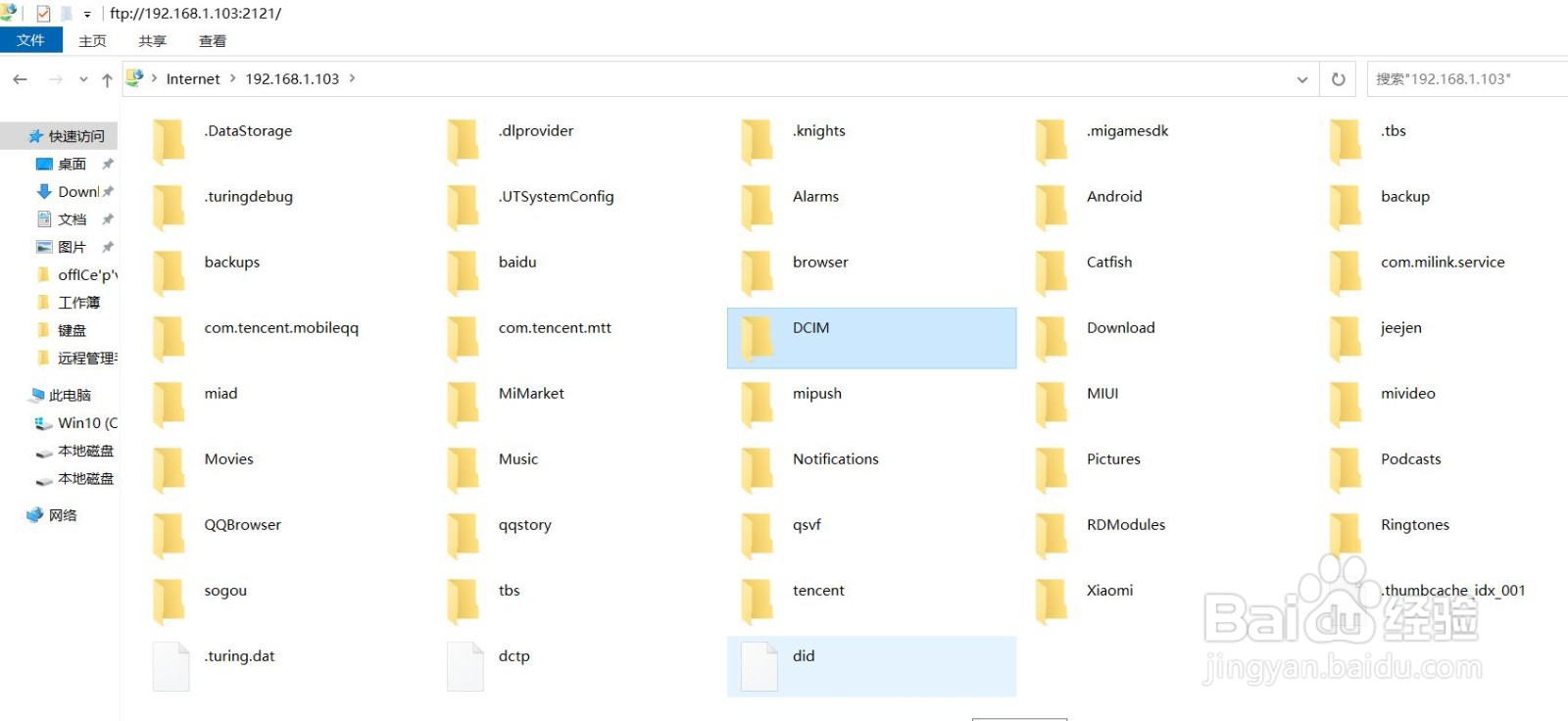Switch to the 查看 ribbon tab
1568x721 pixels.
[x=213, y=41]
